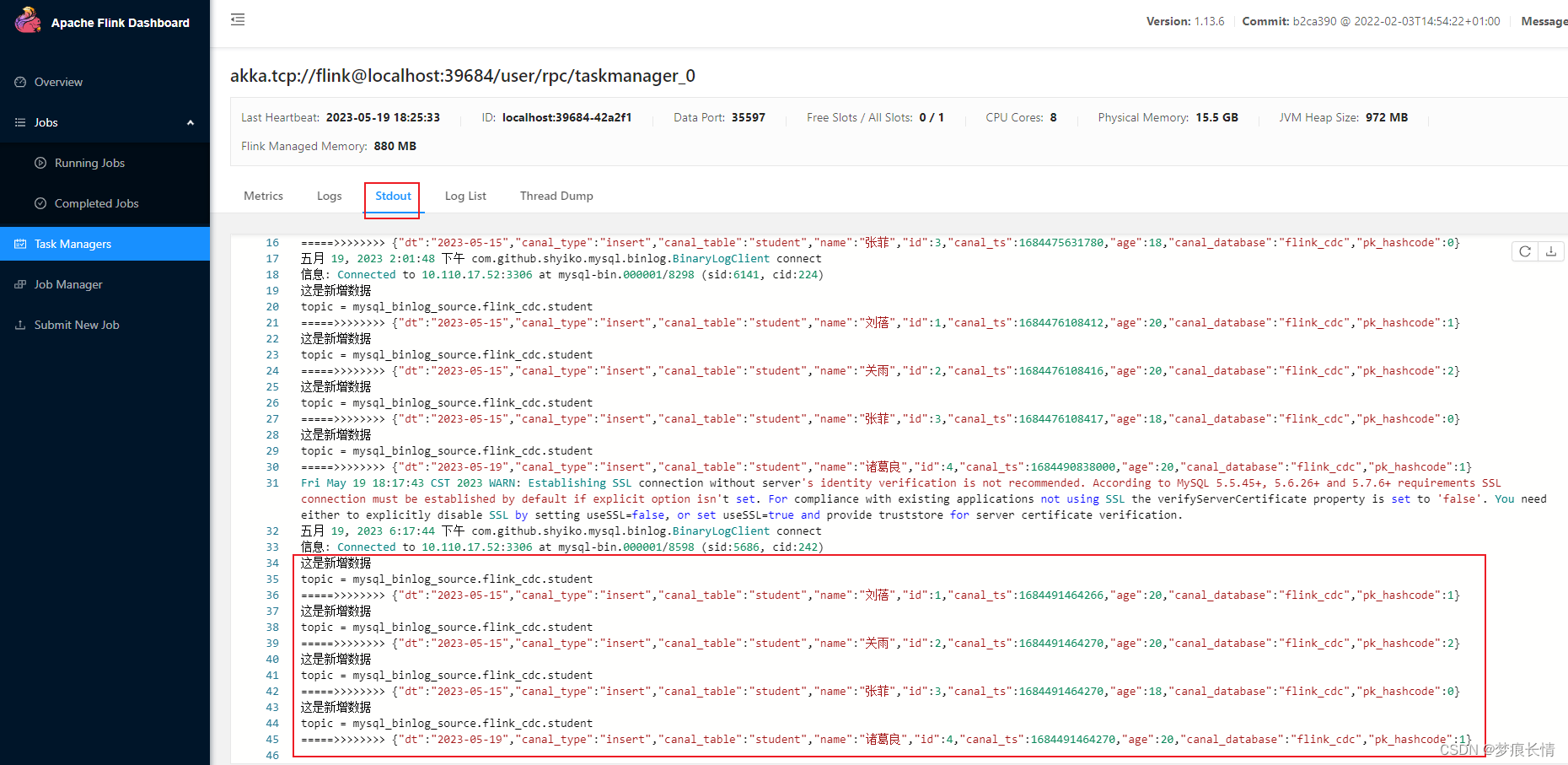
Task: Click the CPU Cores value 8
Action: 1053,117
